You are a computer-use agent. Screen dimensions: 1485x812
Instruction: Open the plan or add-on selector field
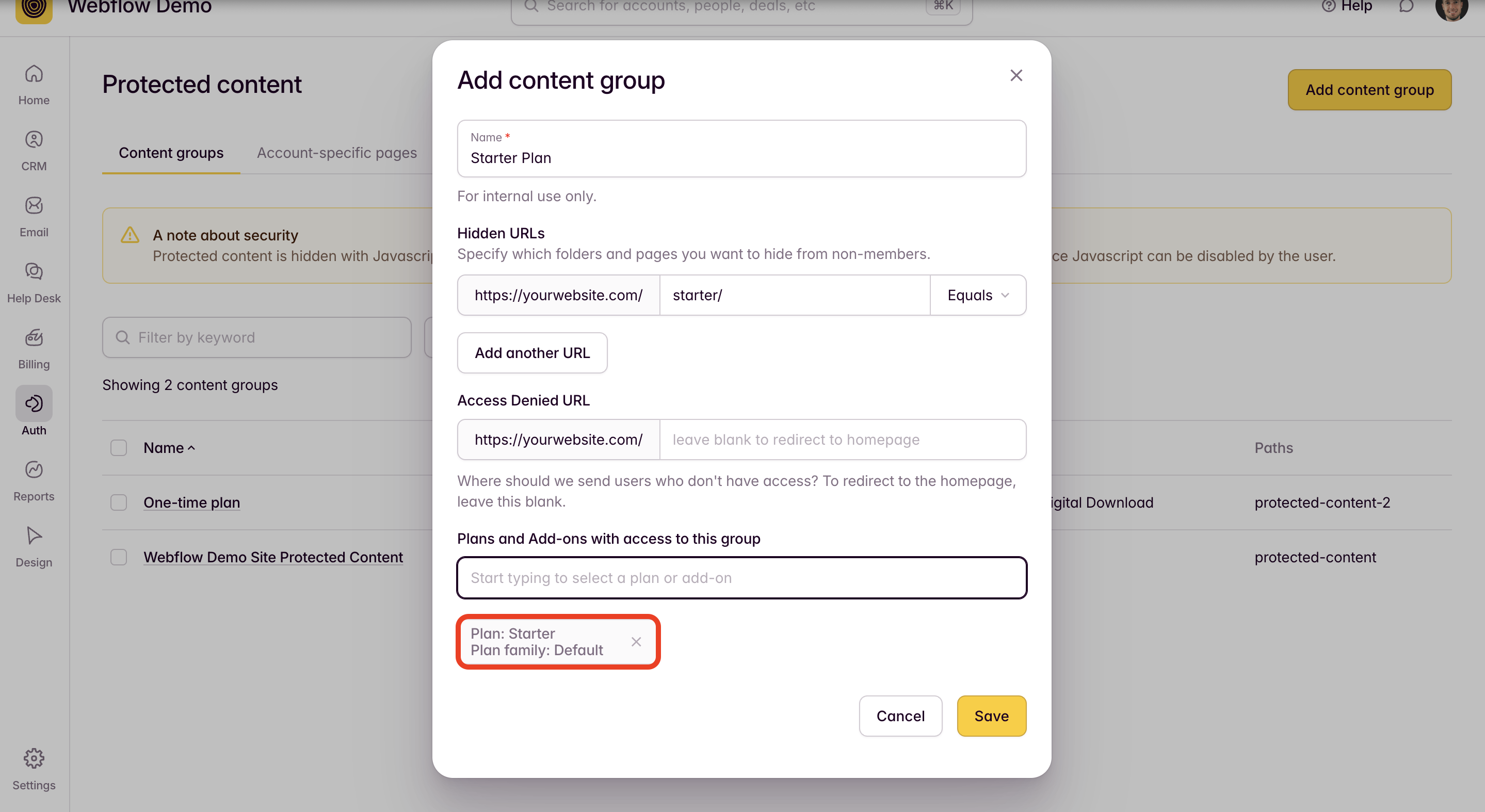coord(741,577)
